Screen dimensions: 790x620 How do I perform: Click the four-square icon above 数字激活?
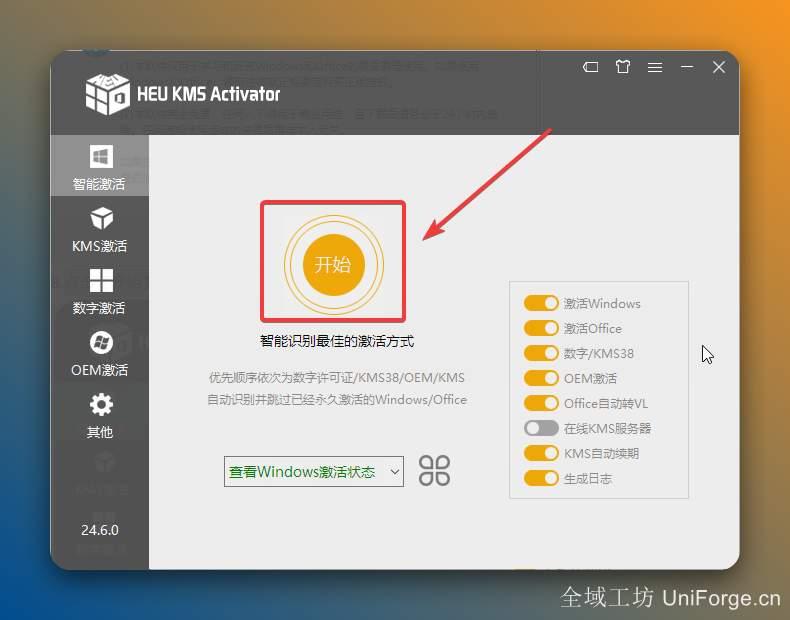point(101,280)
